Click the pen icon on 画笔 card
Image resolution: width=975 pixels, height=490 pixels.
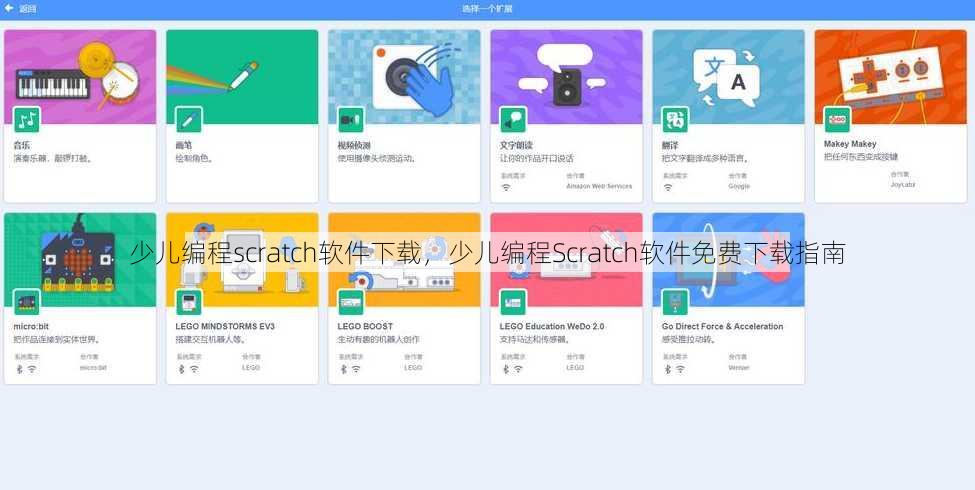point(188,119)
